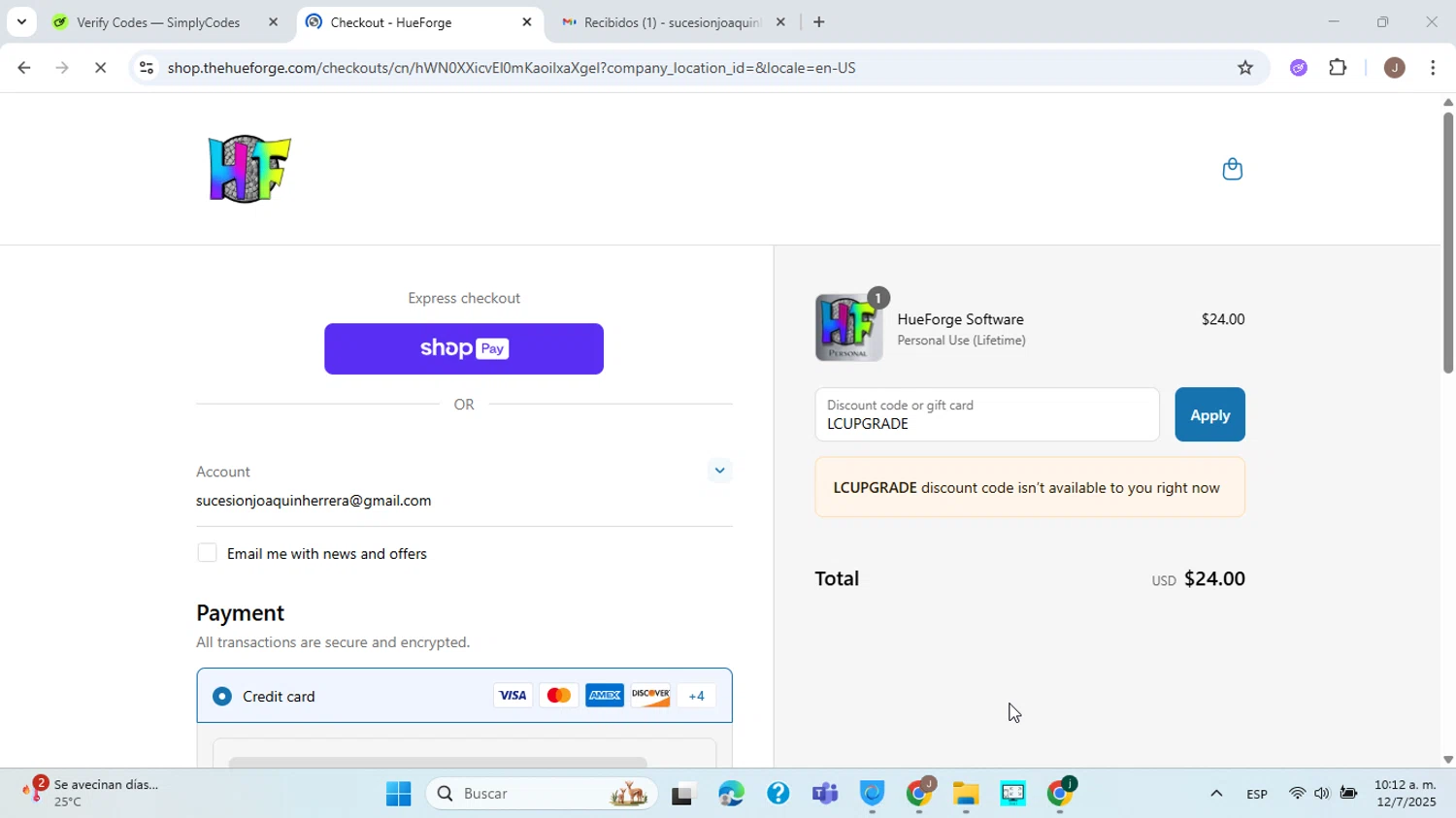The image size is (1456, 818).
Task: View site information icon in address bar
Action: (146, 67)
